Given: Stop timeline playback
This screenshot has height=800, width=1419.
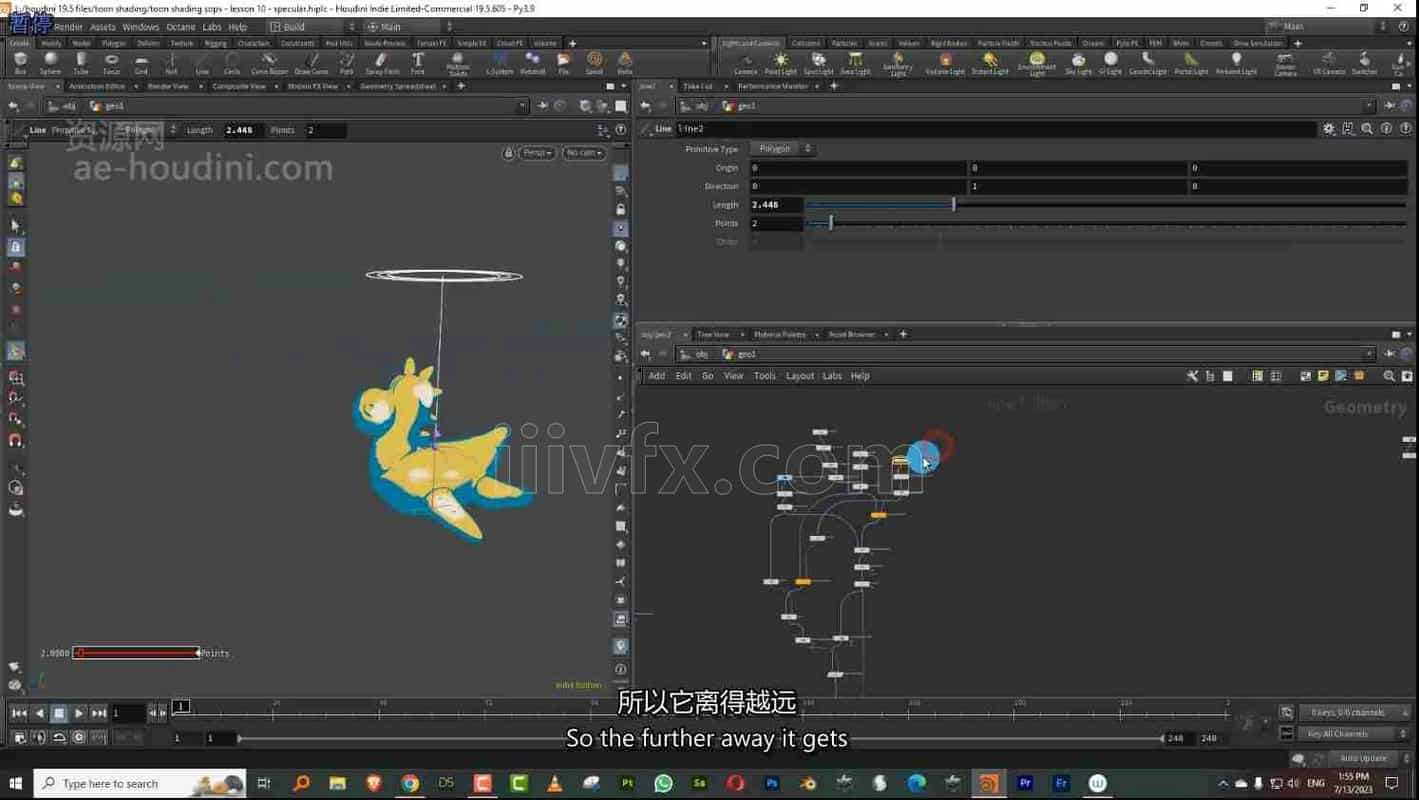Looking at the screenshot, I should click(59, 713).
